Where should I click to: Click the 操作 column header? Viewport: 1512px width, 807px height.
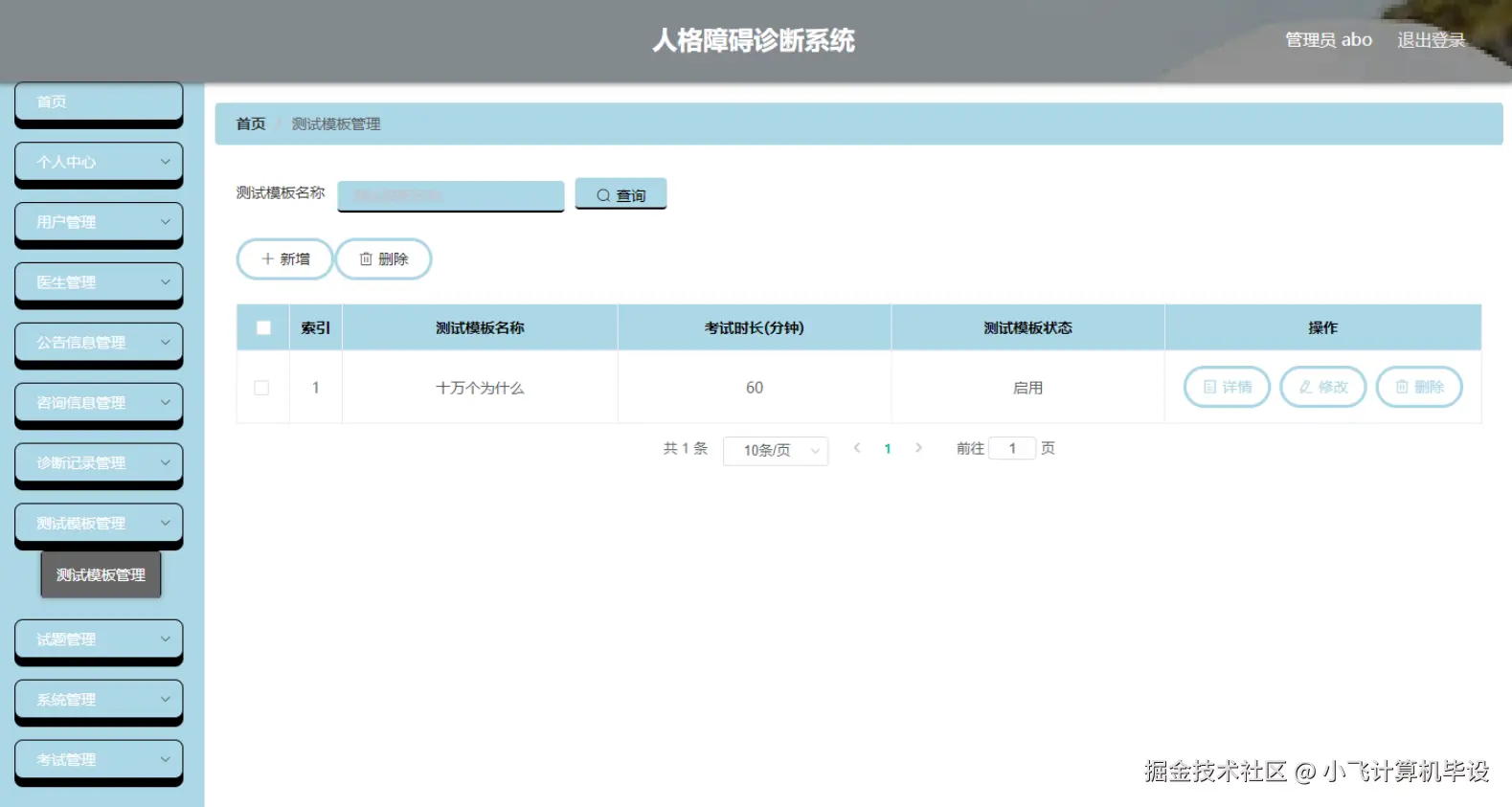(1323, 327)
